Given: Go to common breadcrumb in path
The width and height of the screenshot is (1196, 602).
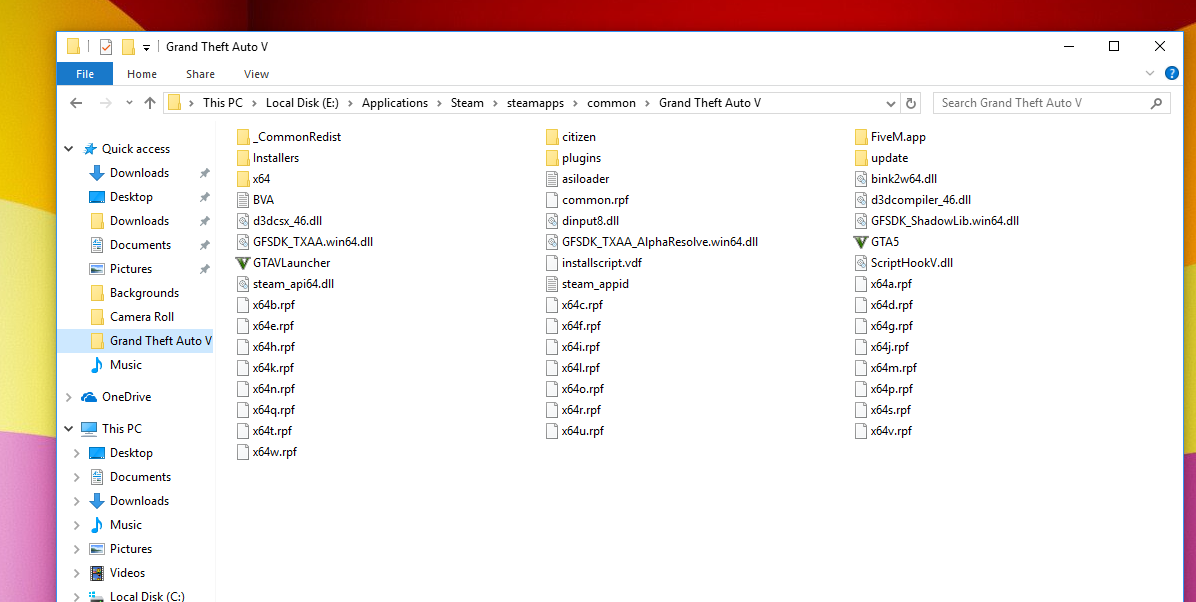Looking at the screenshot, I should 612,103.
